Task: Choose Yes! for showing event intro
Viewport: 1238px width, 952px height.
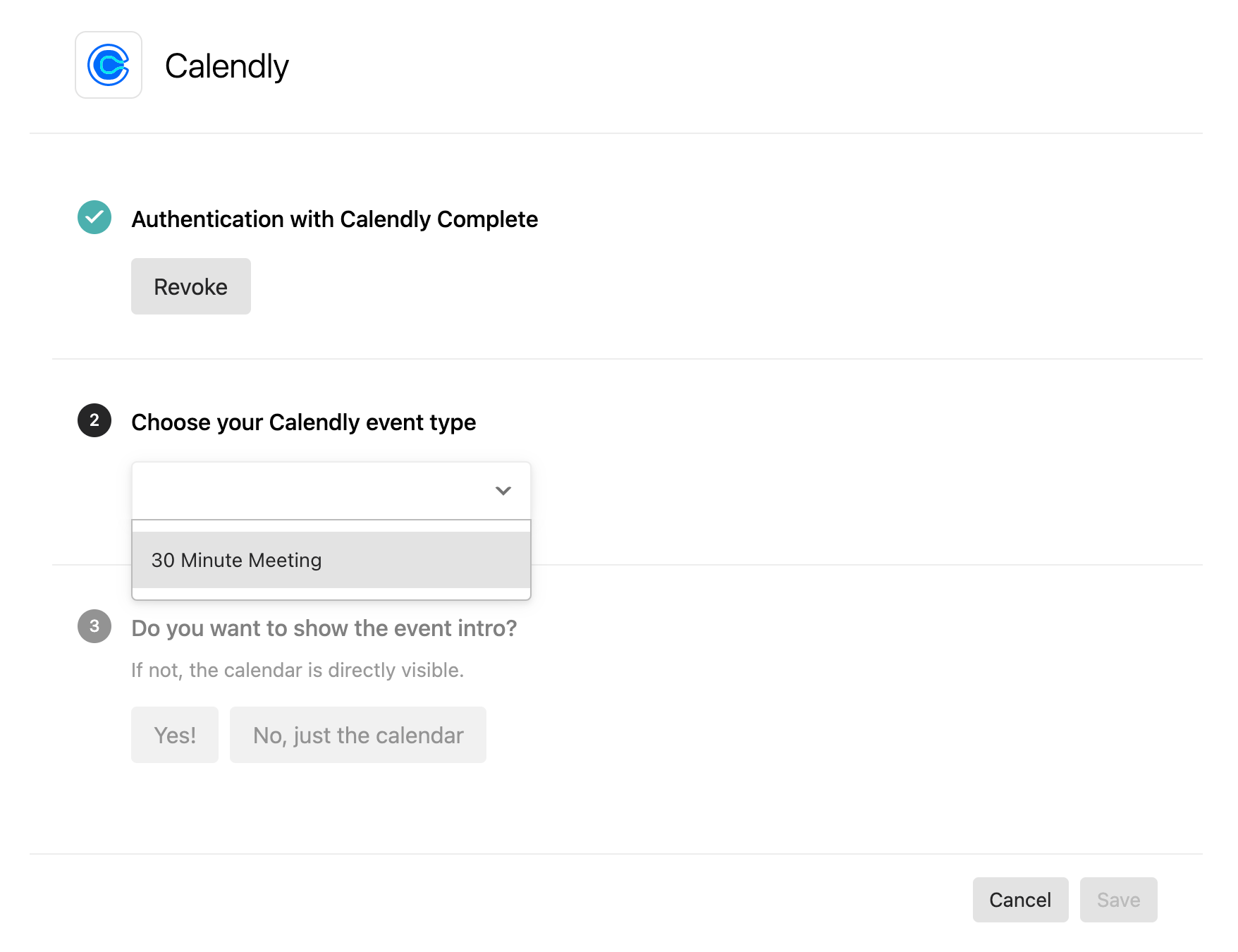Action: (x=175, y=735)
